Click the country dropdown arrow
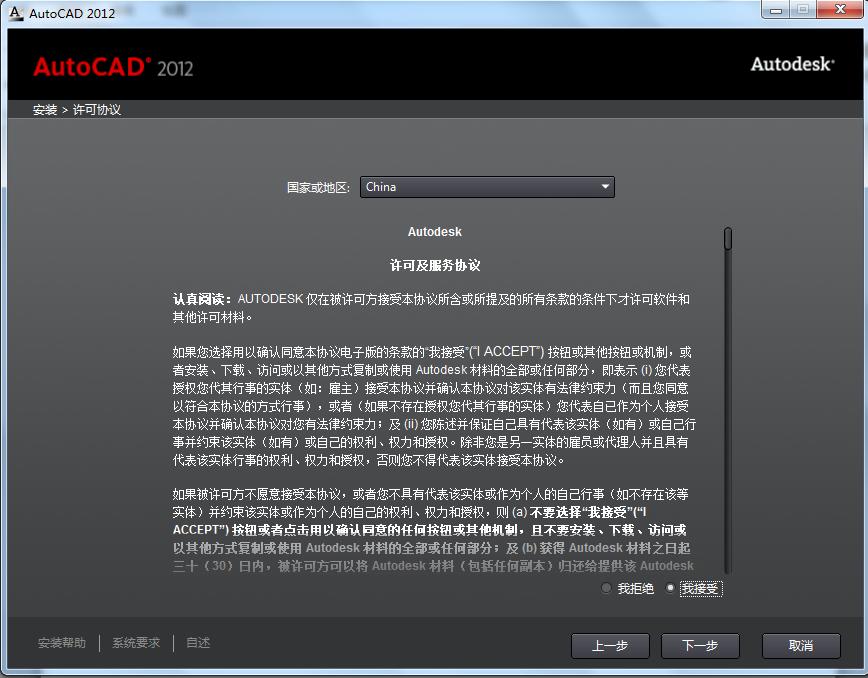This screenshot has width=868, height=678. pyautogui.click(x=605, y=187)
